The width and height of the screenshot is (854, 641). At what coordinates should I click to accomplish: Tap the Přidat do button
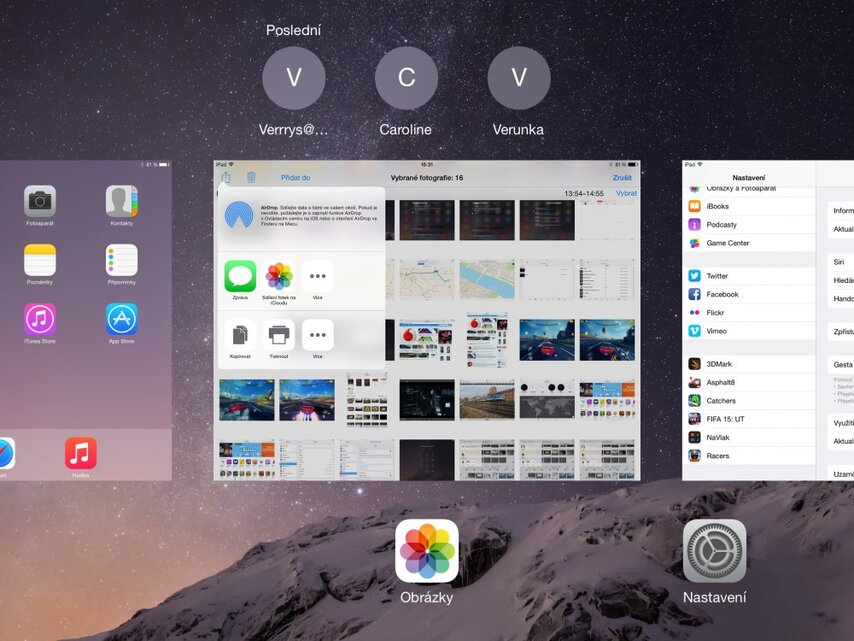294,177
